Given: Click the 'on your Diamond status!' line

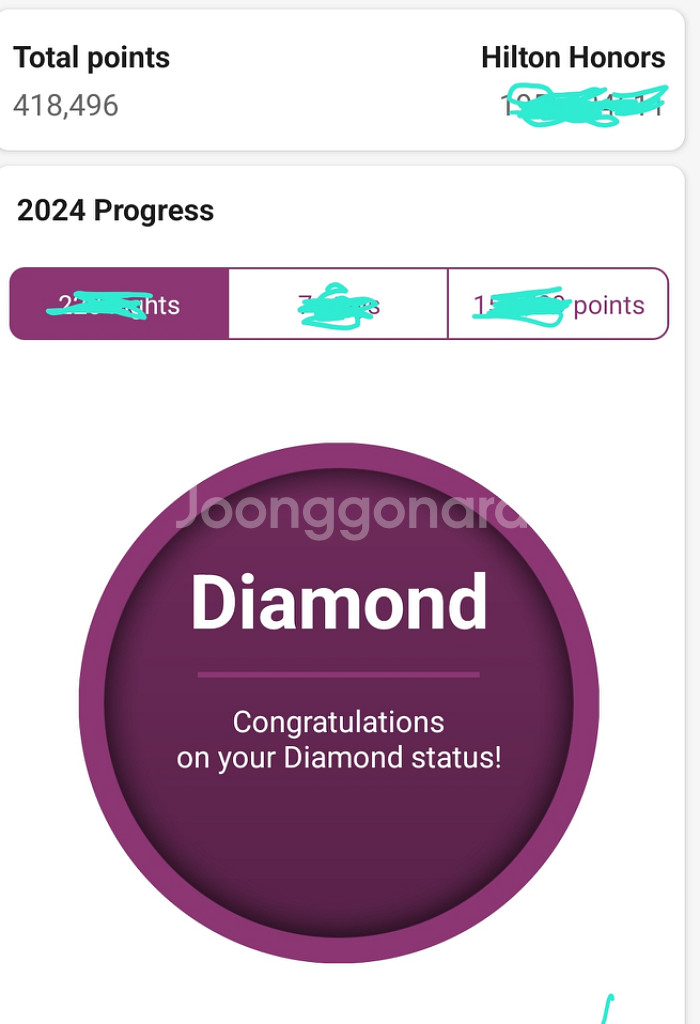Looking at the screenshot, I should (x=339, y=758).
